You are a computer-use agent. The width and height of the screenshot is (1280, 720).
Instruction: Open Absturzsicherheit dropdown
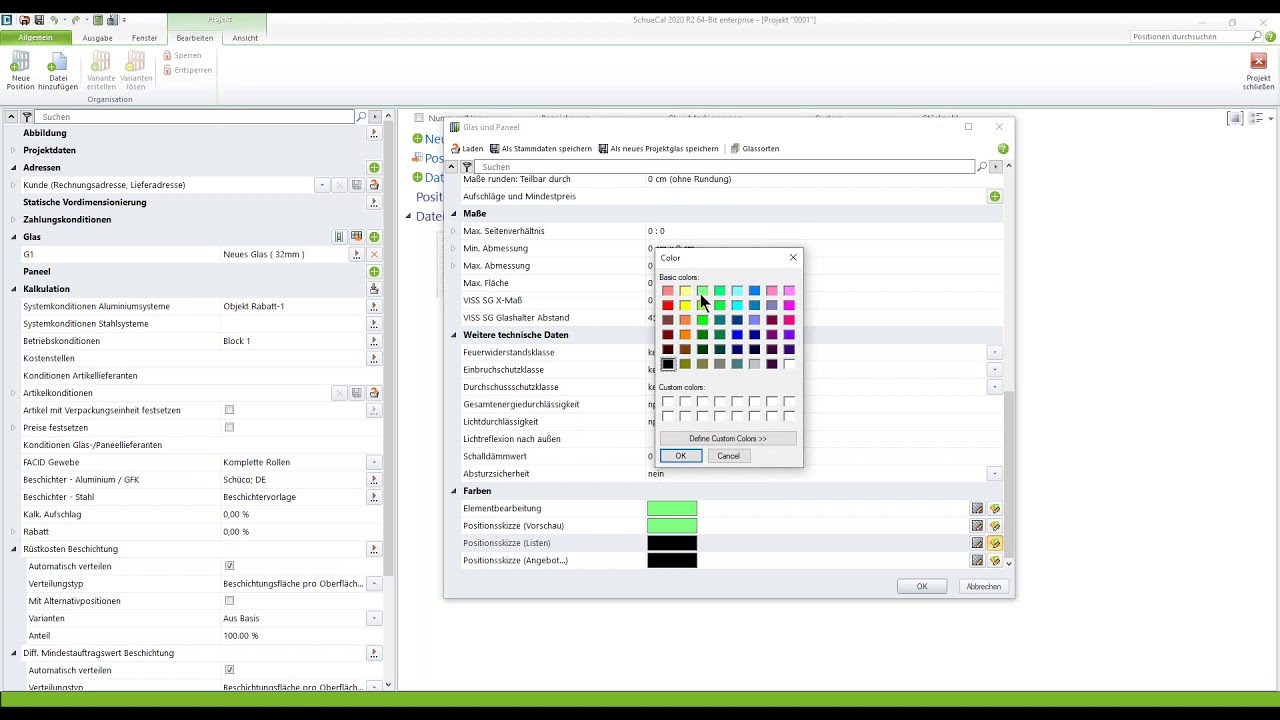tap(994, 474)
